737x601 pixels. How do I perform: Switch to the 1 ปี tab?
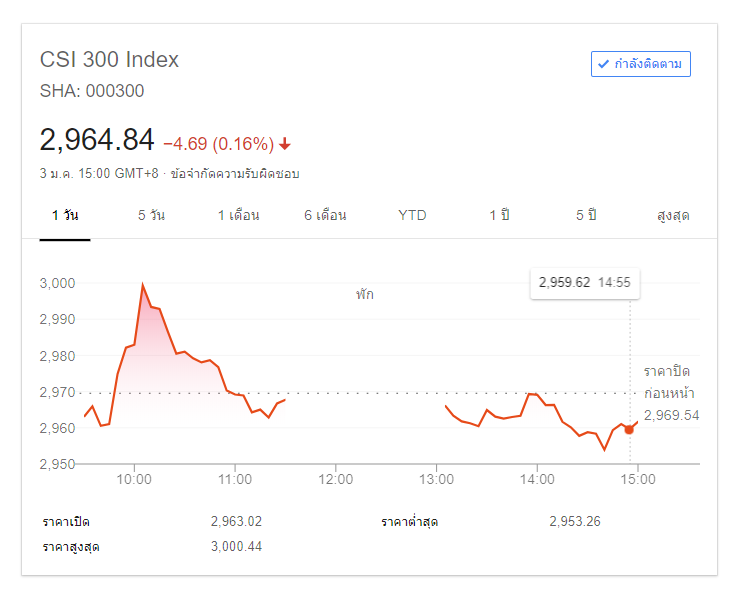coord(499,216)
